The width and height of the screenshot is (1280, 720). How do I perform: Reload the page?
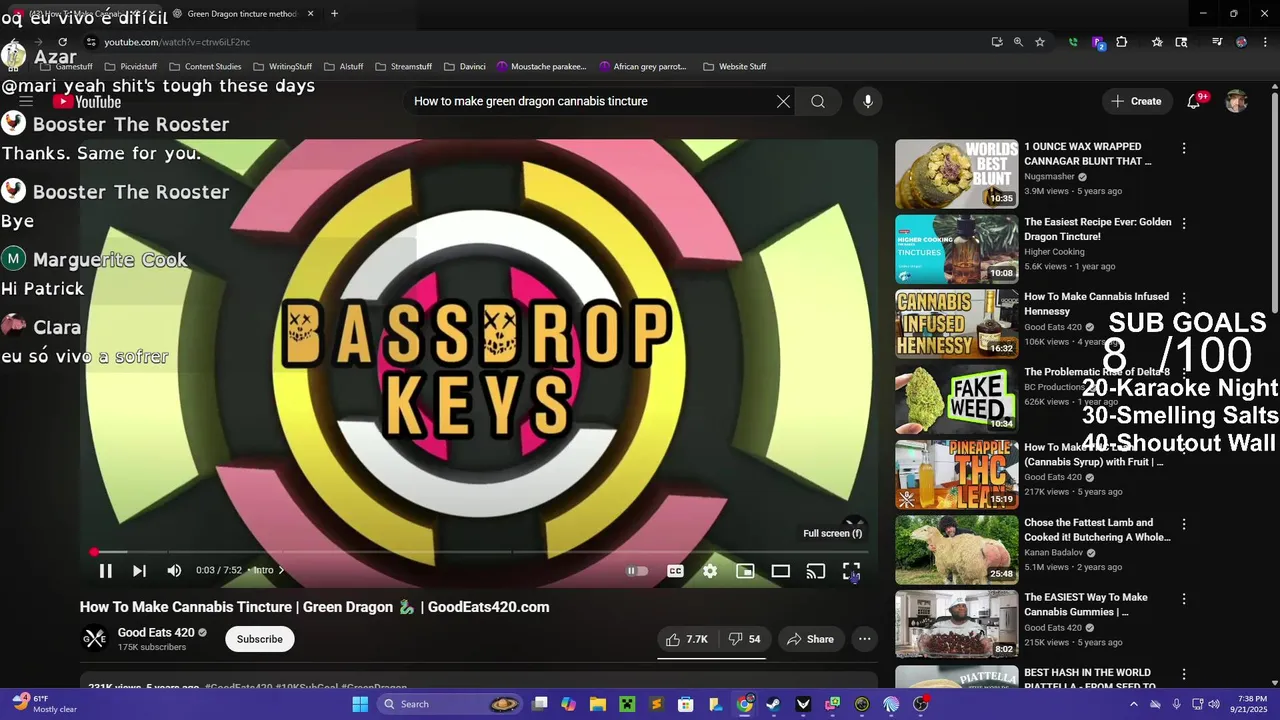click(x=62, y=42)
